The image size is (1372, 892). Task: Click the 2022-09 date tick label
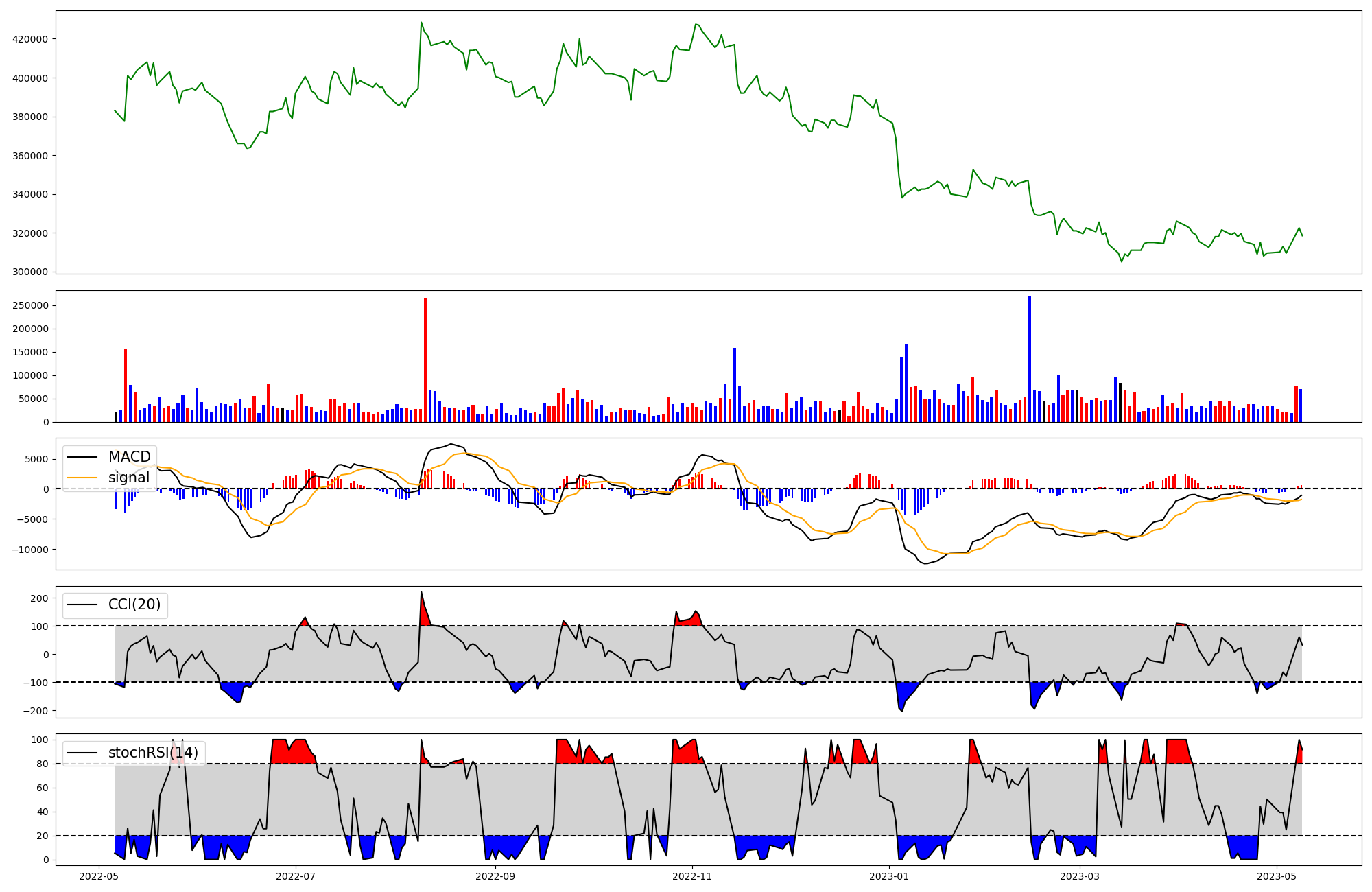coord(495,876)
